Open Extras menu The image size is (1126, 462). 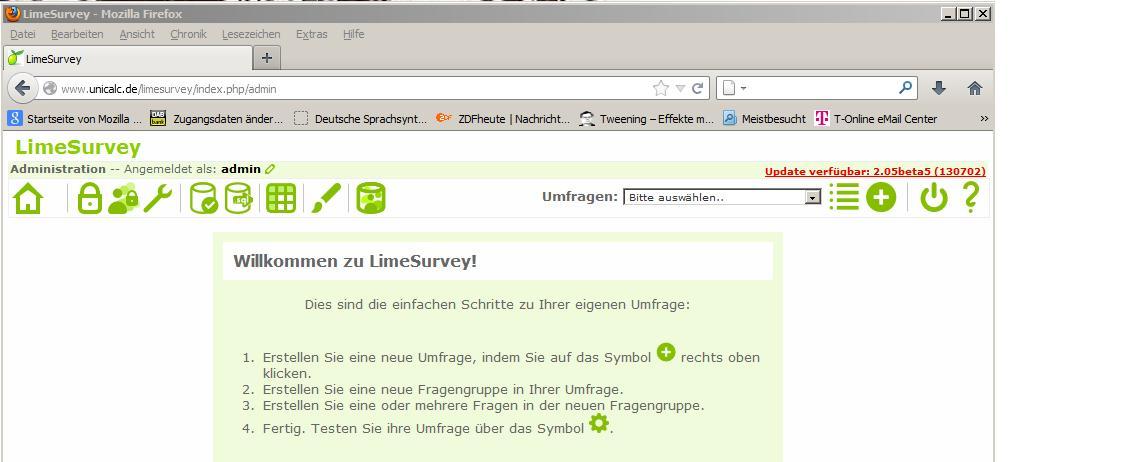point(312,34)
